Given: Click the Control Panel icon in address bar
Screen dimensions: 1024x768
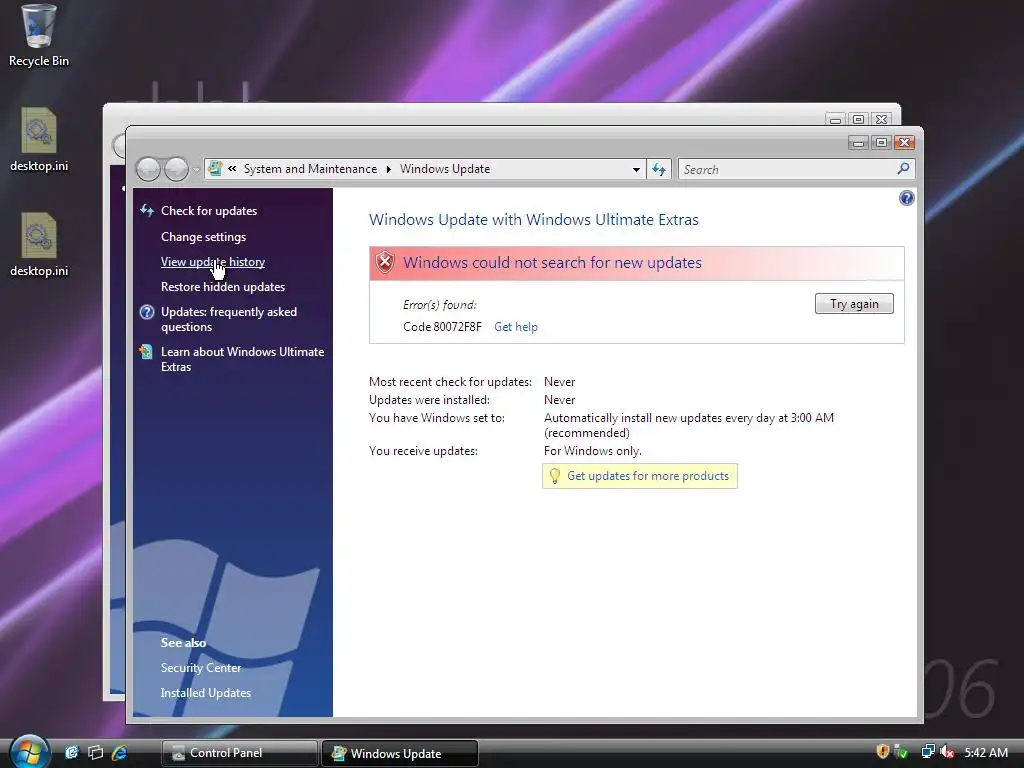Looking at the screenshot, I should 216,168.
